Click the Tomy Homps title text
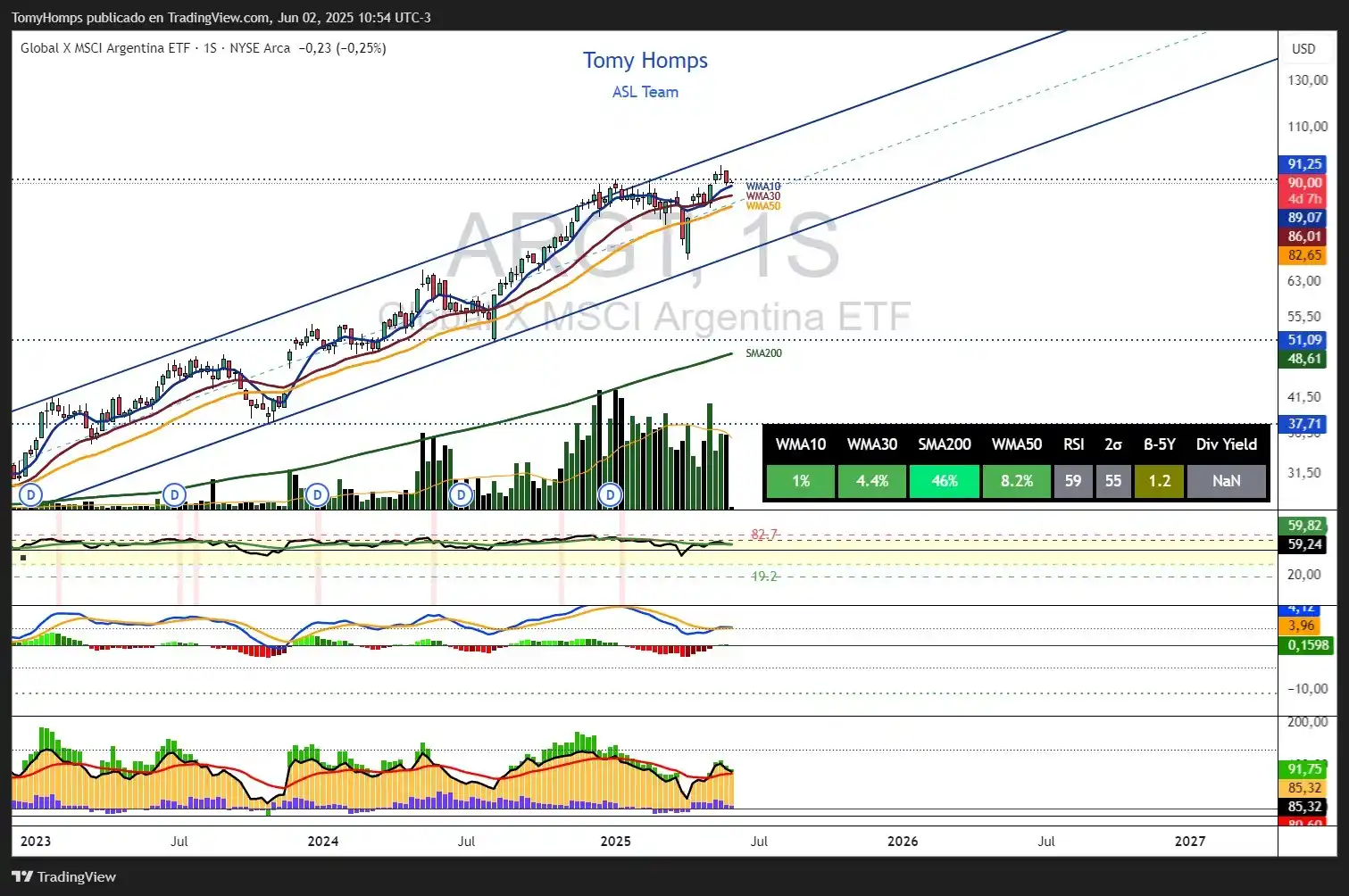 point(645,60)
